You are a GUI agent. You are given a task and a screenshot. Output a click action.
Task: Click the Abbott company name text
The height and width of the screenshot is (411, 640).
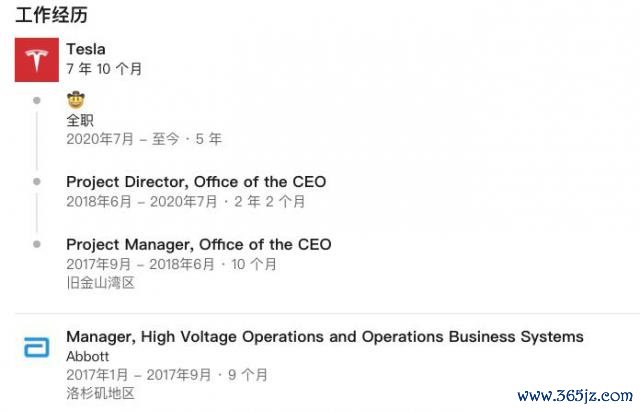pyautogui.click(x=87, y=356)
